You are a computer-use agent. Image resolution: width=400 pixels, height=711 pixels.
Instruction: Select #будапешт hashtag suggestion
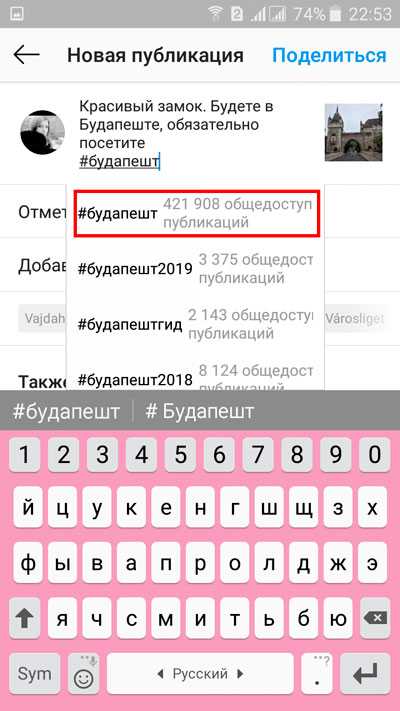[197, 213]
